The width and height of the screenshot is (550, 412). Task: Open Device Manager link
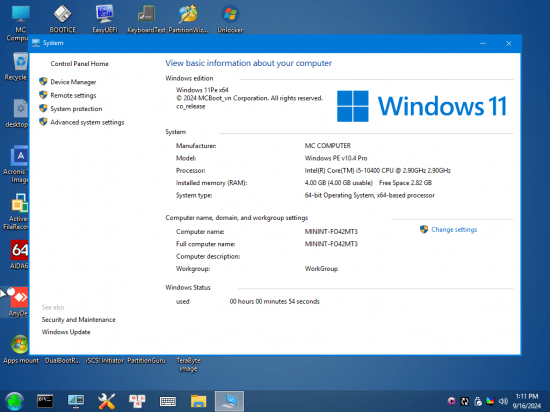tap(73, 82)
